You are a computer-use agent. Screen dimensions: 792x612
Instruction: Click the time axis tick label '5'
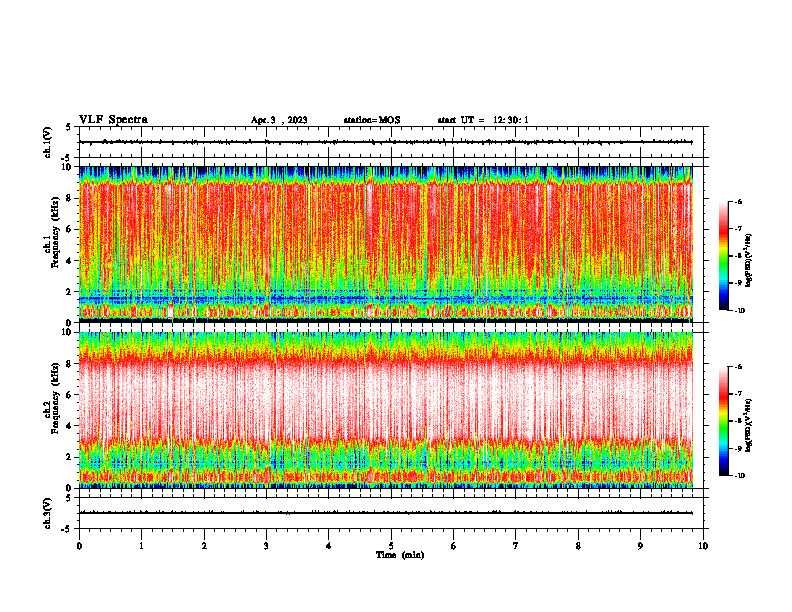pos(391,546)
